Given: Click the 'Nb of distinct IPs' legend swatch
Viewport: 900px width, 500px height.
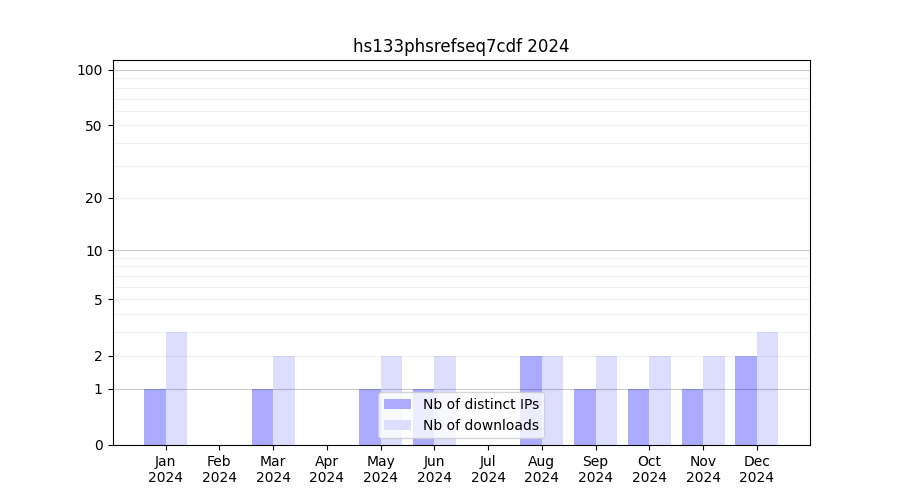Looking at the screenshot, I should (x=397, y=404).
